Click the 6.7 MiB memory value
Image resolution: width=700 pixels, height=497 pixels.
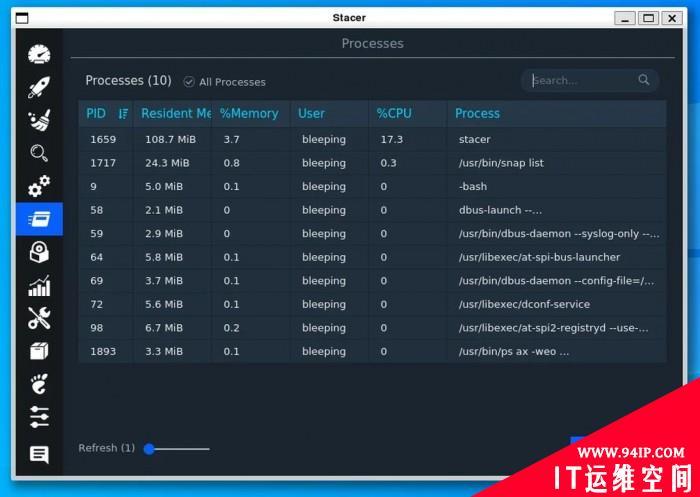[x=164, y=328]
